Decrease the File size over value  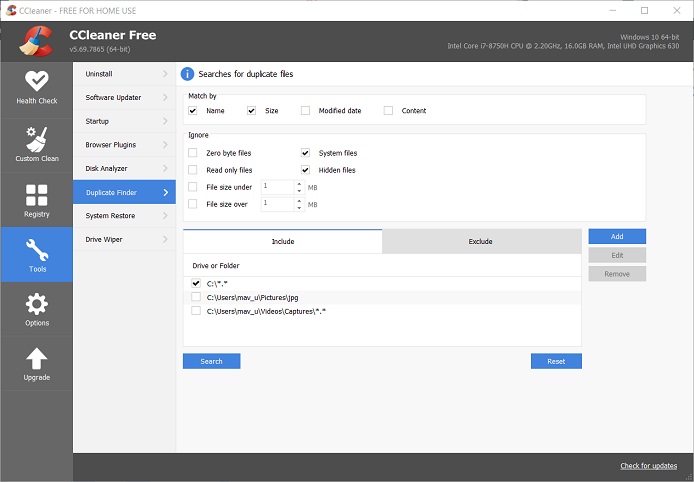299,208
